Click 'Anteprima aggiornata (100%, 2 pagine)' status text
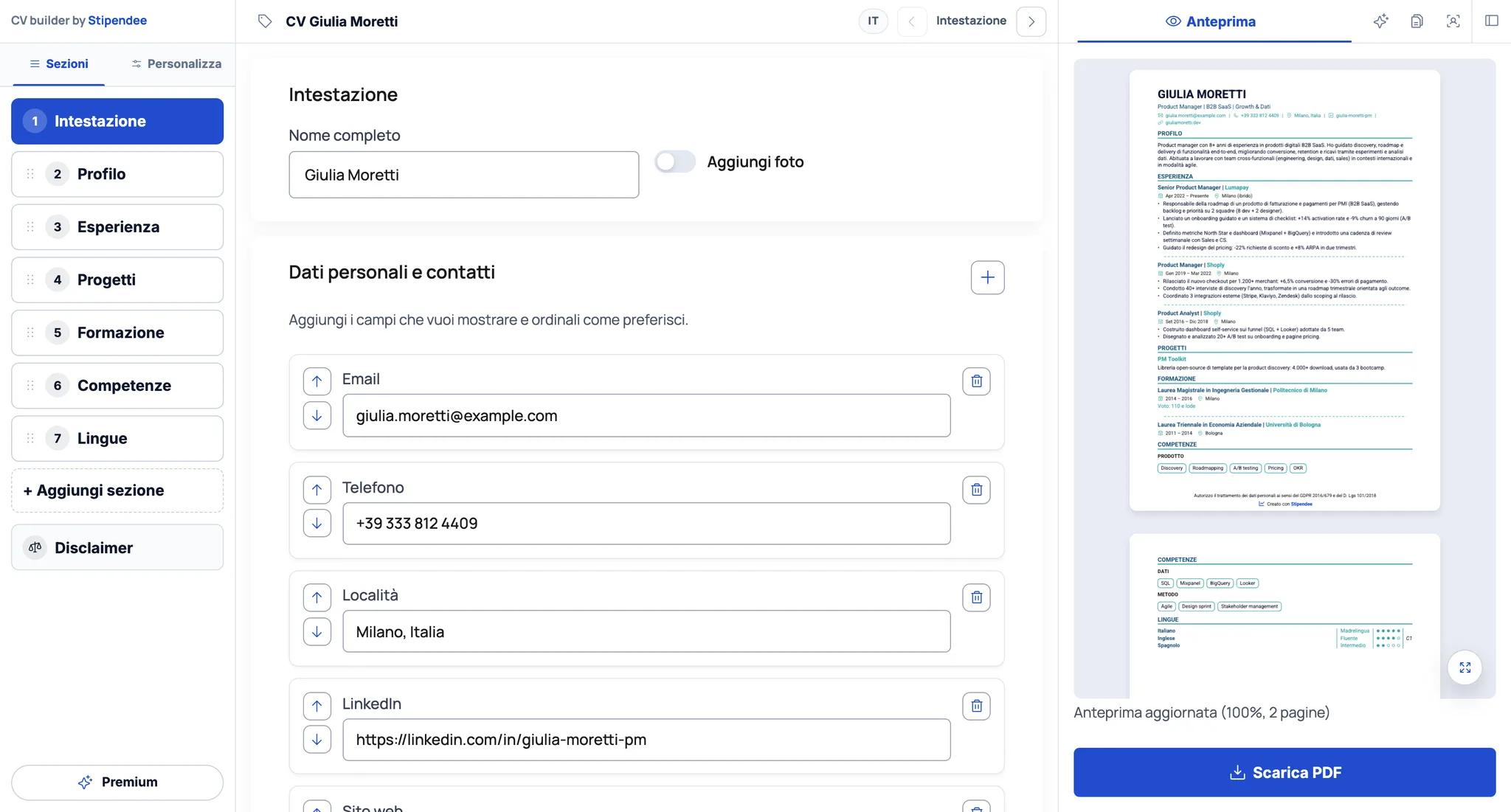 (1201, 712)
